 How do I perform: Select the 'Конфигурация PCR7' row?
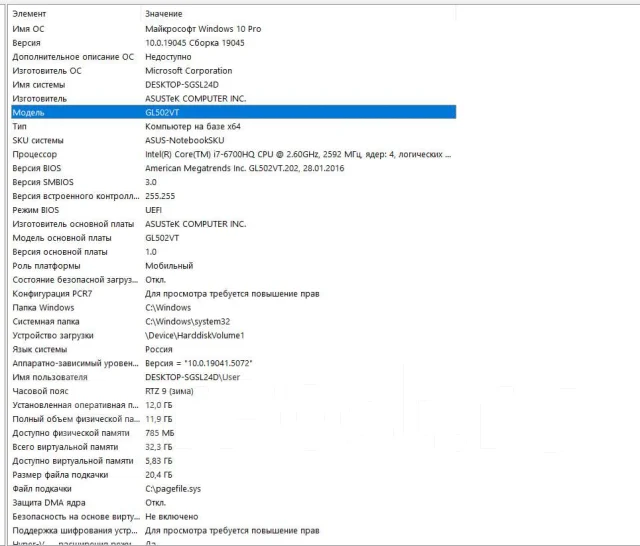point(233,293)
